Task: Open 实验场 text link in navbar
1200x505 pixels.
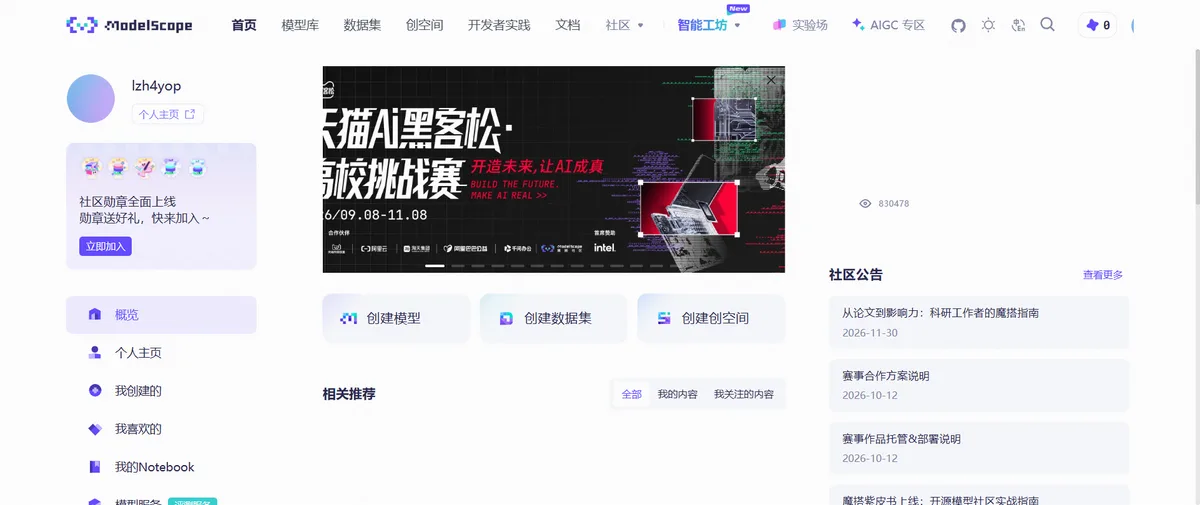Action: (x=810, y=25)
